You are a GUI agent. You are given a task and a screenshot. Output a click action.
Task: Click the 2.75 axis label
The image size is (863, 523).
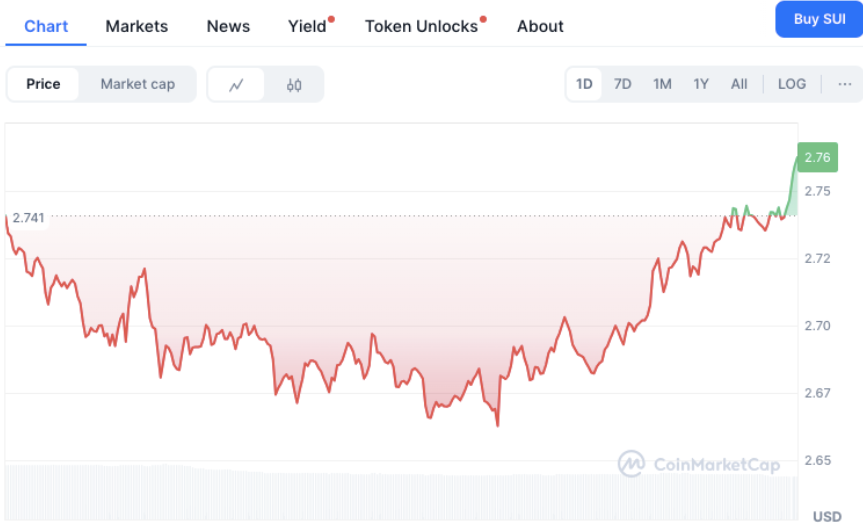817,191
